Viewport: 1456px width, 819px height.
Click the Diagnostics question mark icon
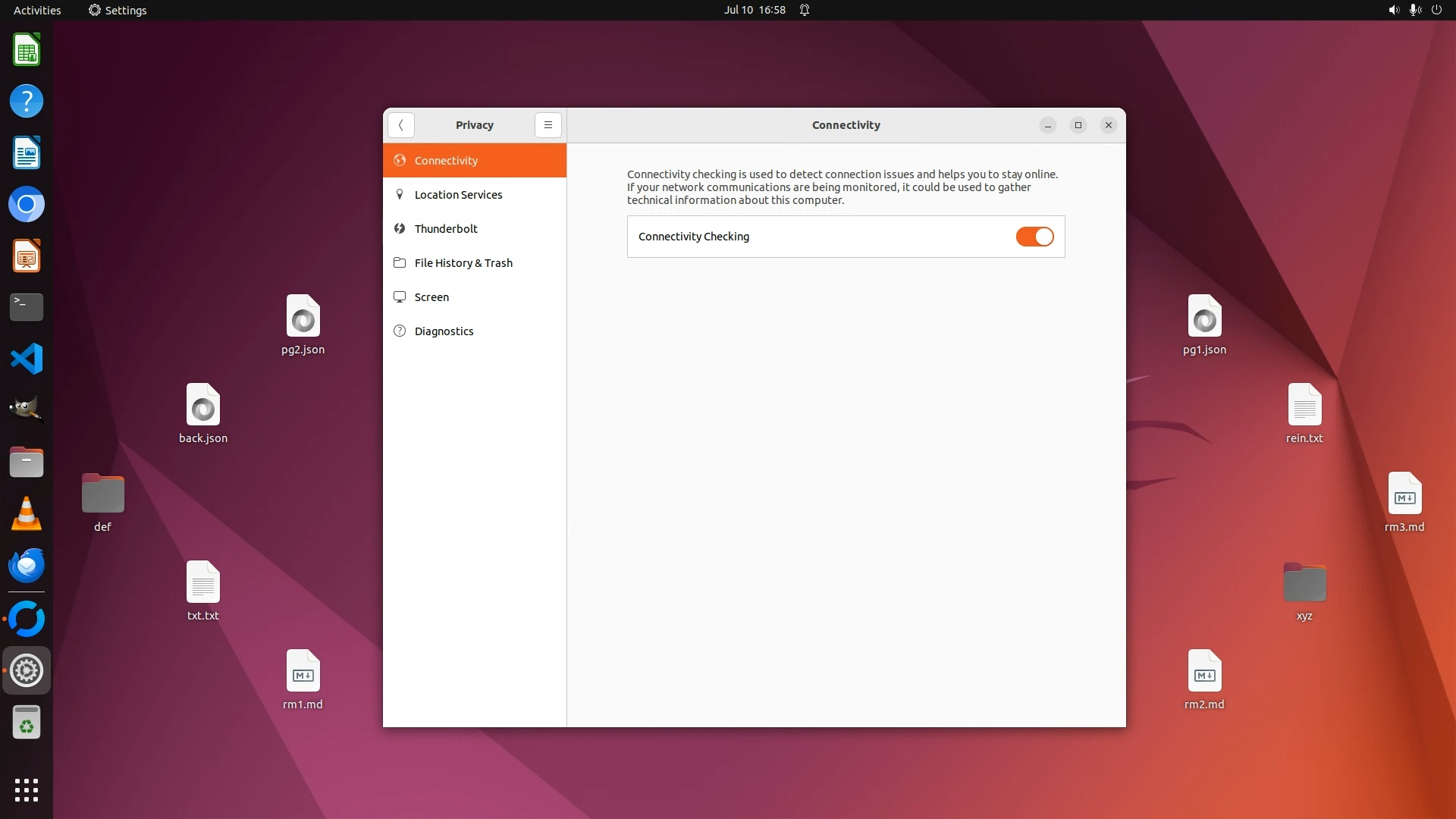(x=400, y=331)
